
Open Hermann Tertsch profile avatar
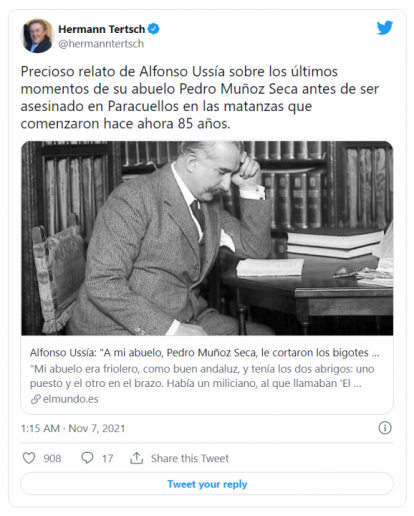[37, 36]
